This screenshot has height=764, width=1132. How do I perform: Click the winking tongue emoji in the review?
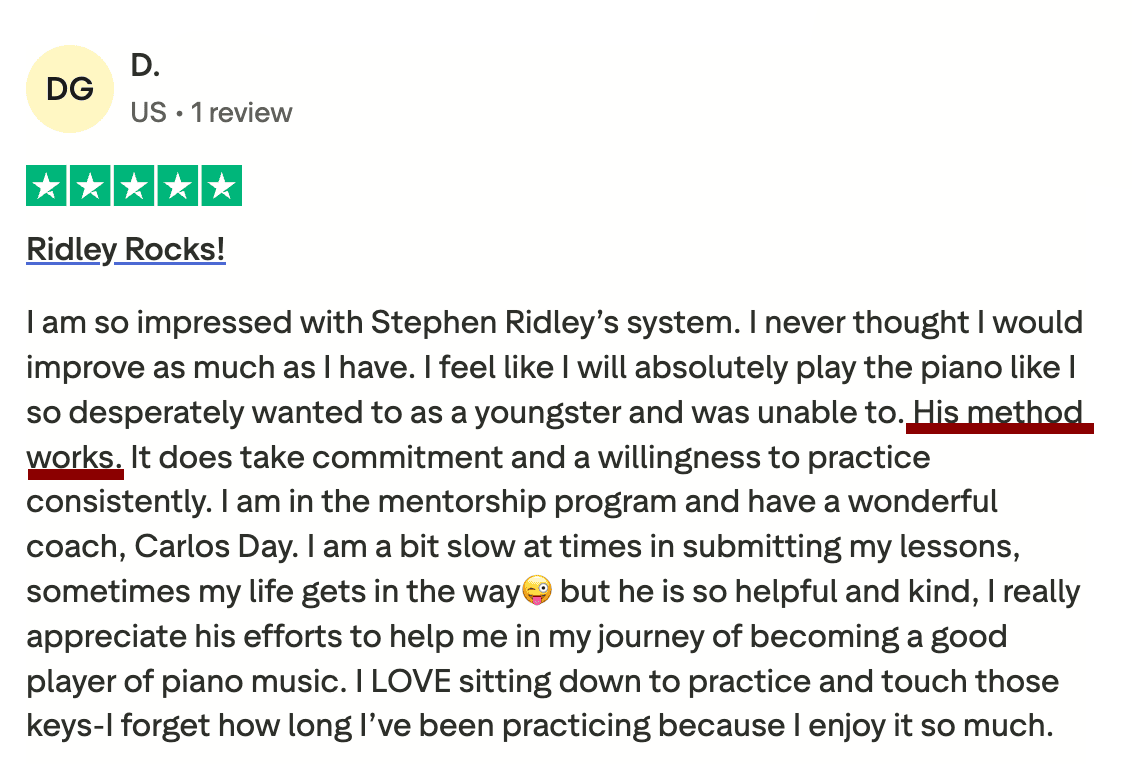click(537, 592)
